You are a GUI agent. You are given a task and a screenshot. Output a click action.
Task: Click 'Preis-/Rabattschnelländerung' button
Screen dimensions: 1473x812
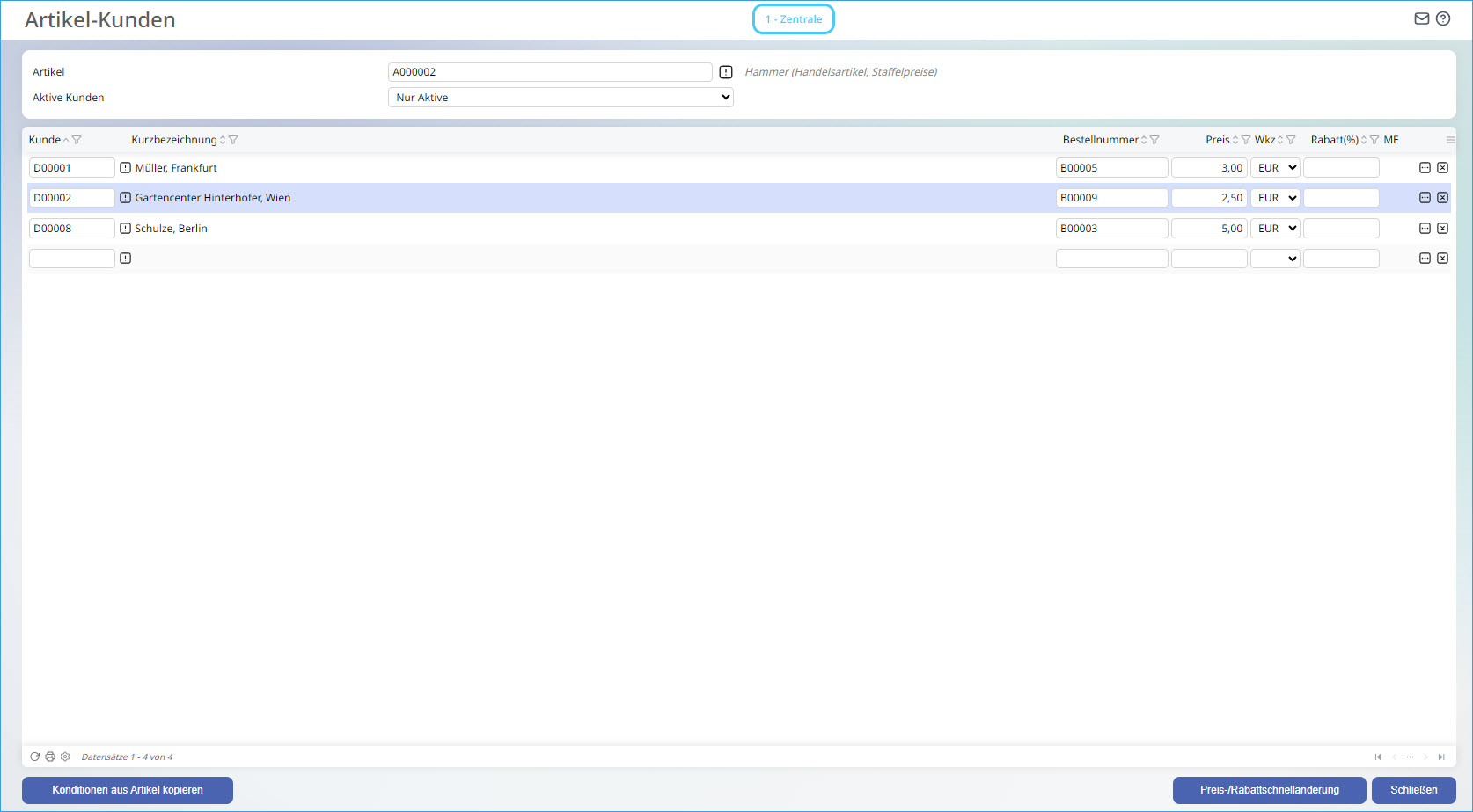pyautogui.click(x=1270, y=790)
